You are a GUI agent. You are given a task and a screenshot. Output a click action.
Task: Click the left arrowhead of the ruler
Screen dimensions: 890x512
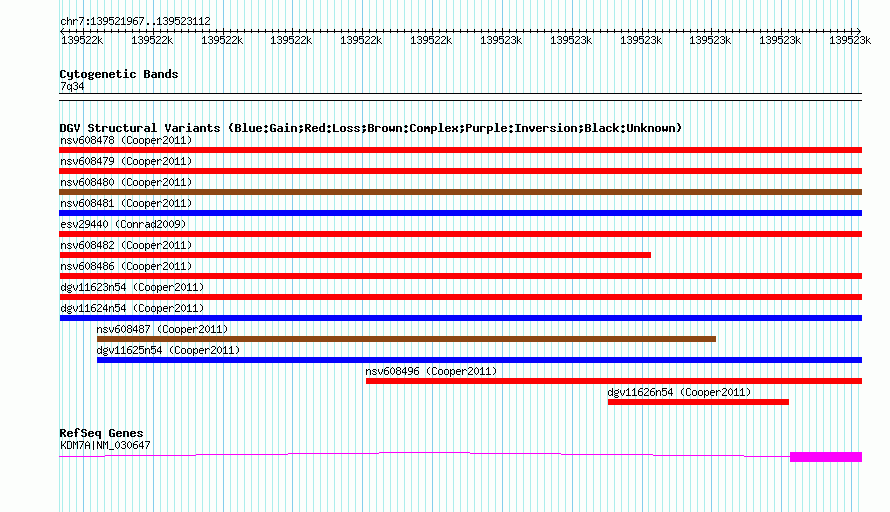click(x=63, y=31)
